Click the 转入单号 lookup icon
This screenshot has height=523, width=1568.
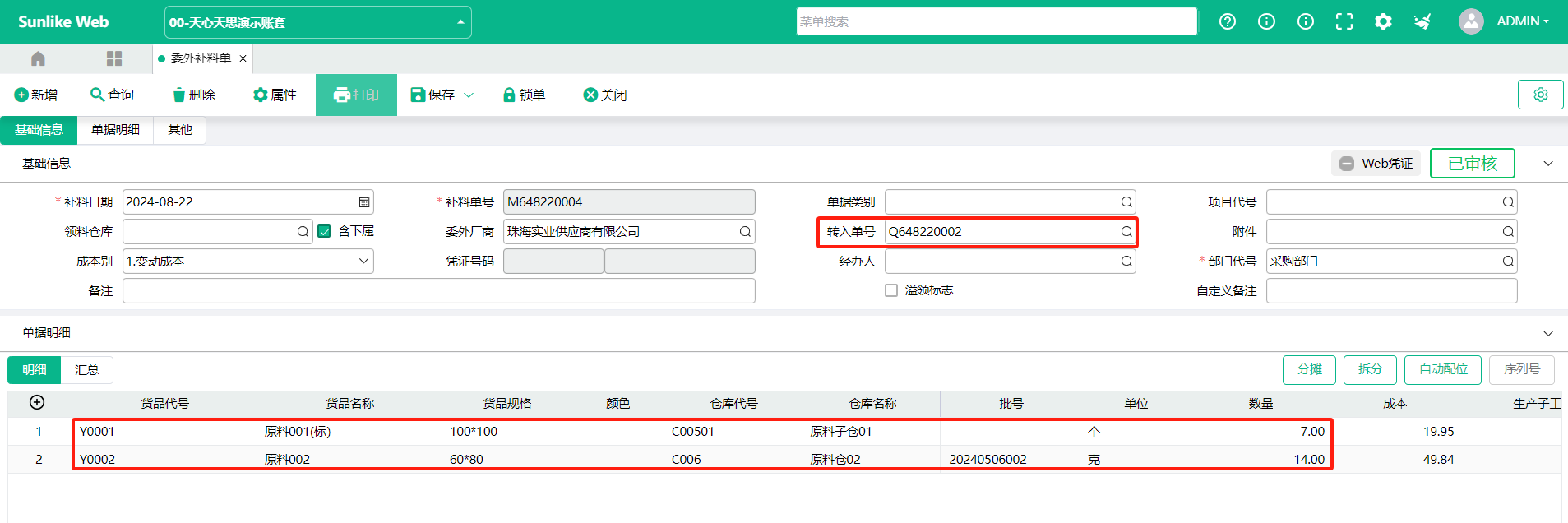[x=1126, y=232]
